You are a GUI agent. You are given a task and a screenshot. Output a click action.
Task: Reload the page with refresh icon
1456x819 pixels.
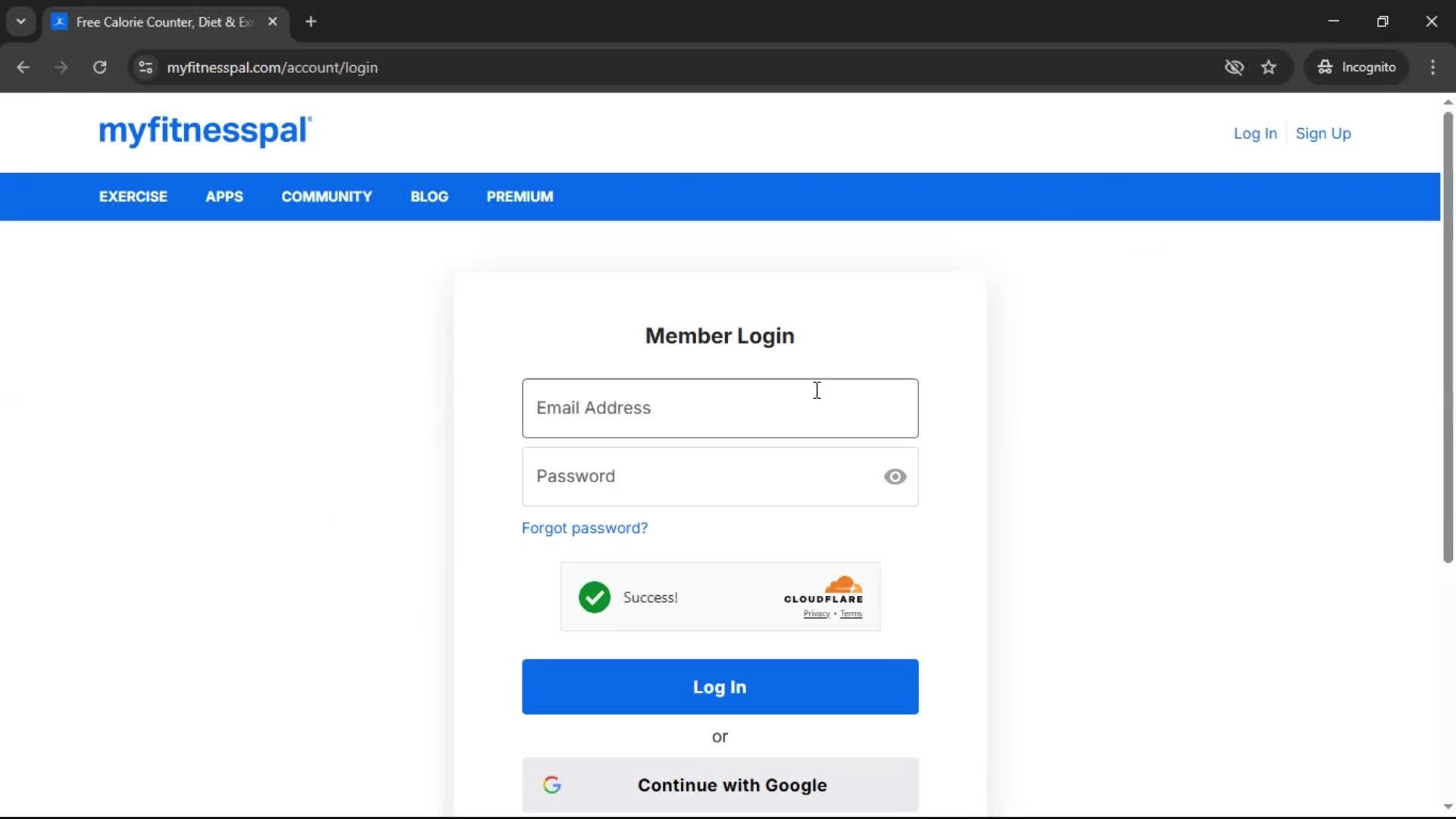pyautogui.click(x=99, y=67)
